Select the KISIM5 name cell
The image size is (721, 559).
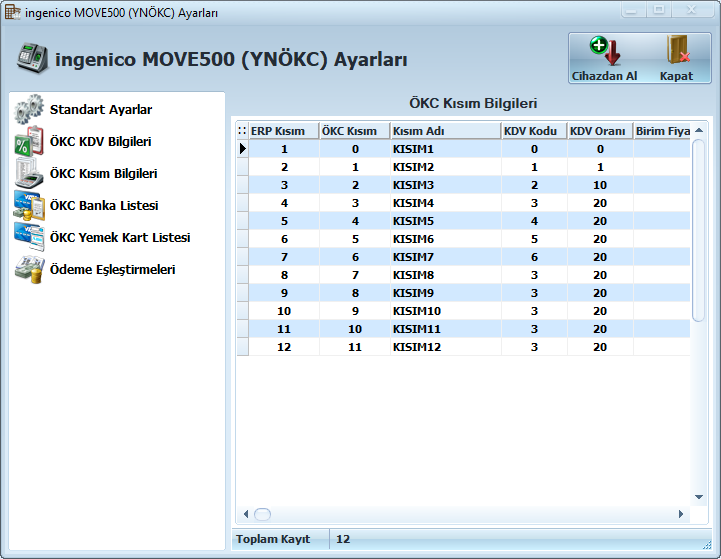[446, 221]
